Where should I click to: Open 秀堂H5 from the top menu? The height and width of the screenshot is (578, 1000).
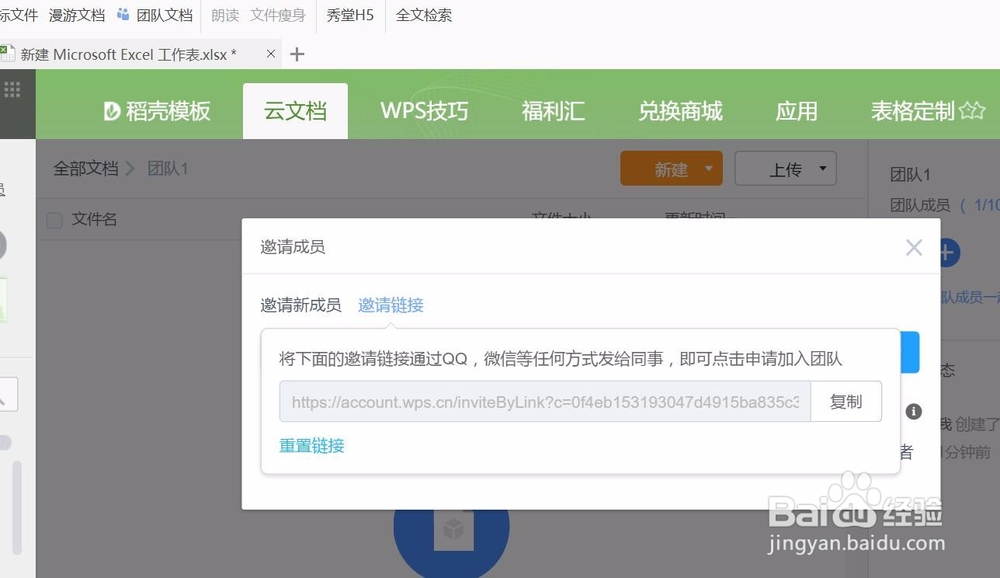tap(349, 14)
